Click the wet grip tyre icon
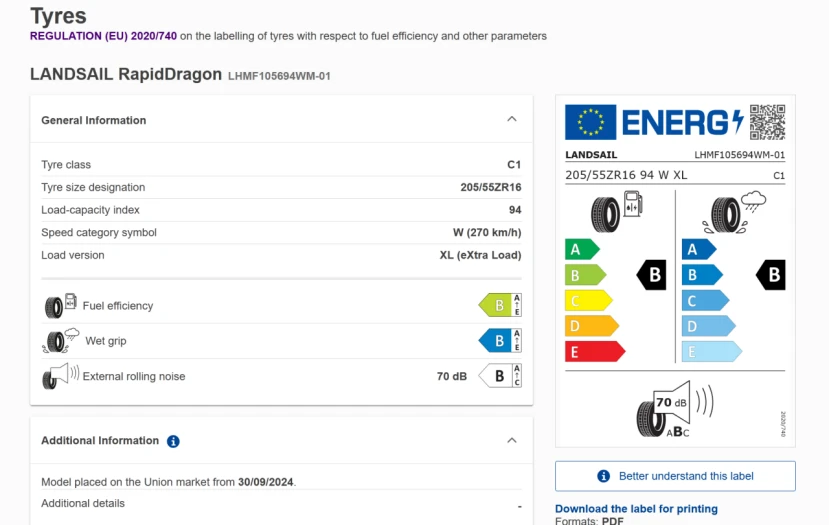This screenshot has width=830, height=525. tap(61, 341)
